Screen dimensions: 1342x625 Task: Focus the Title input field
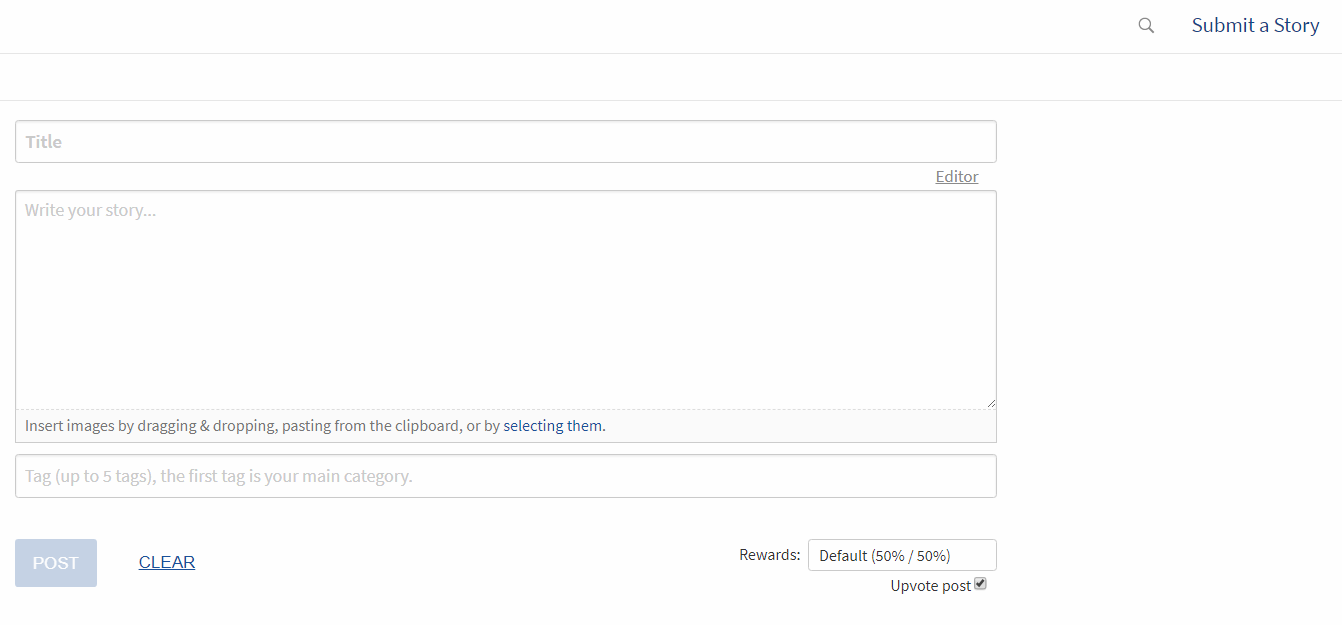(x=505, y=142)
